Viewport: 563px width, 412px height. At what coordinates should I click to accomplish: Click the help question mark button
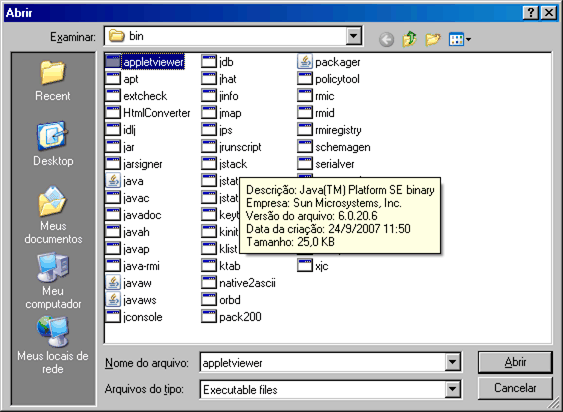point(531,13)
